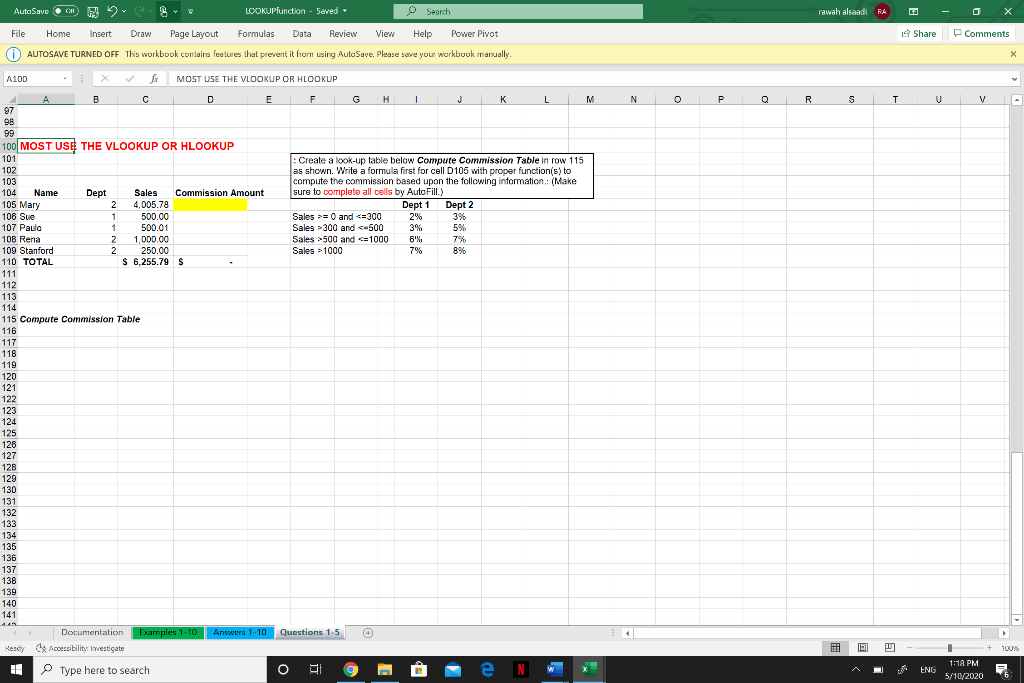Click the Share button
This screenshot has width=1024, height=683.
click(x=919, y=33)
